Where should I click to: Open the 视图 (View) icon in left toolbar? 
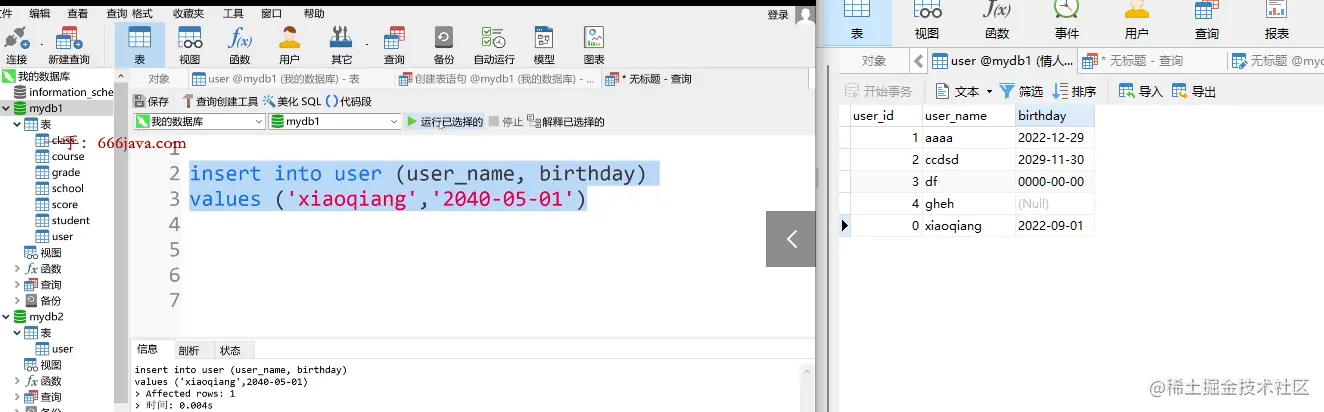[190, 45]
